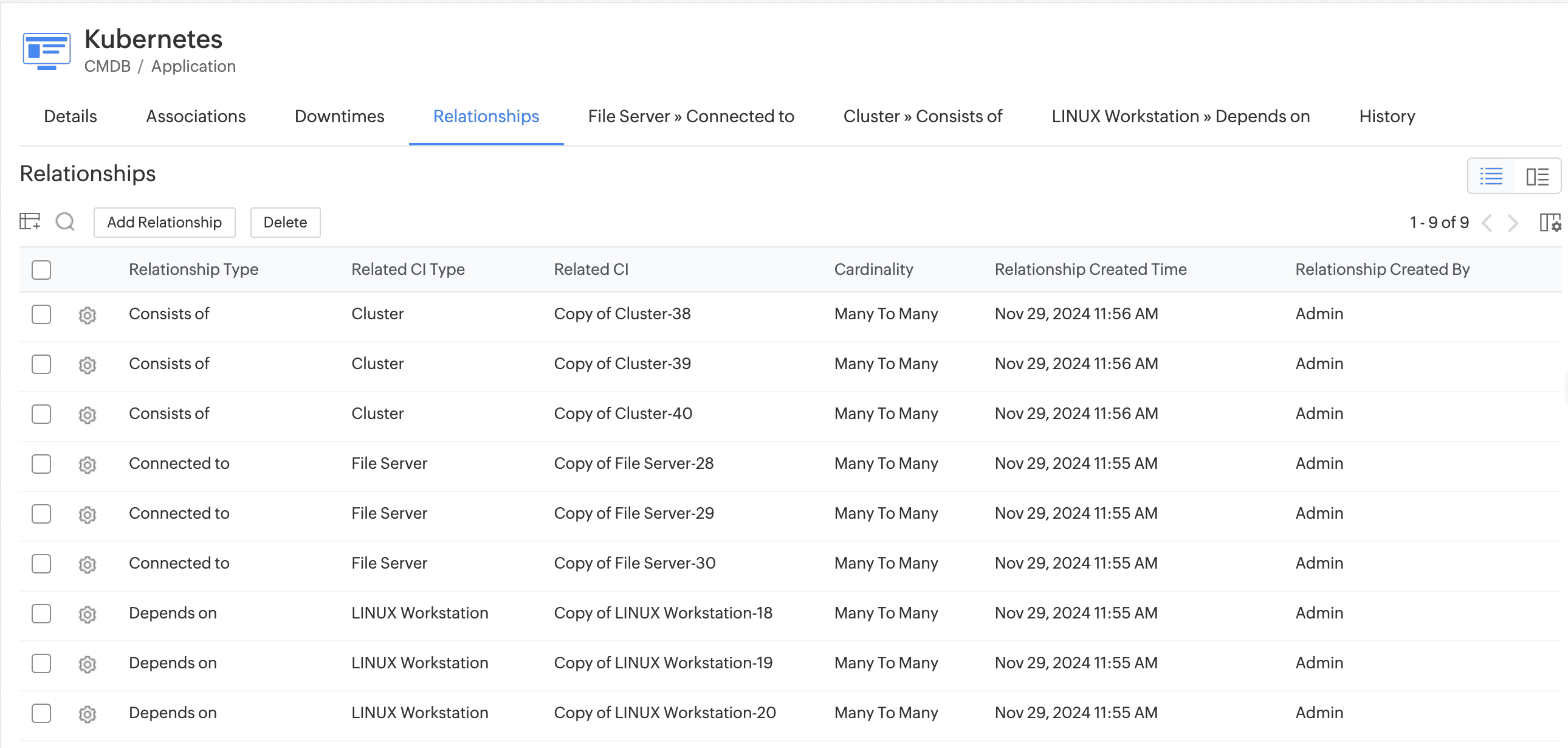The width and height of the screenshot is (1568, 748).
Task: Go to previous page arrow
Action: click(x=1487, y=223)
